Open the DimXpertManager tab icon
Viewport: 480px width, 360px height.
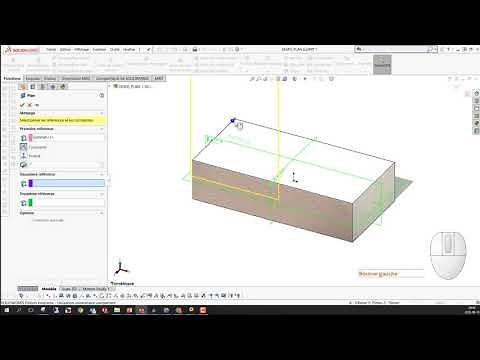(53, 87)
